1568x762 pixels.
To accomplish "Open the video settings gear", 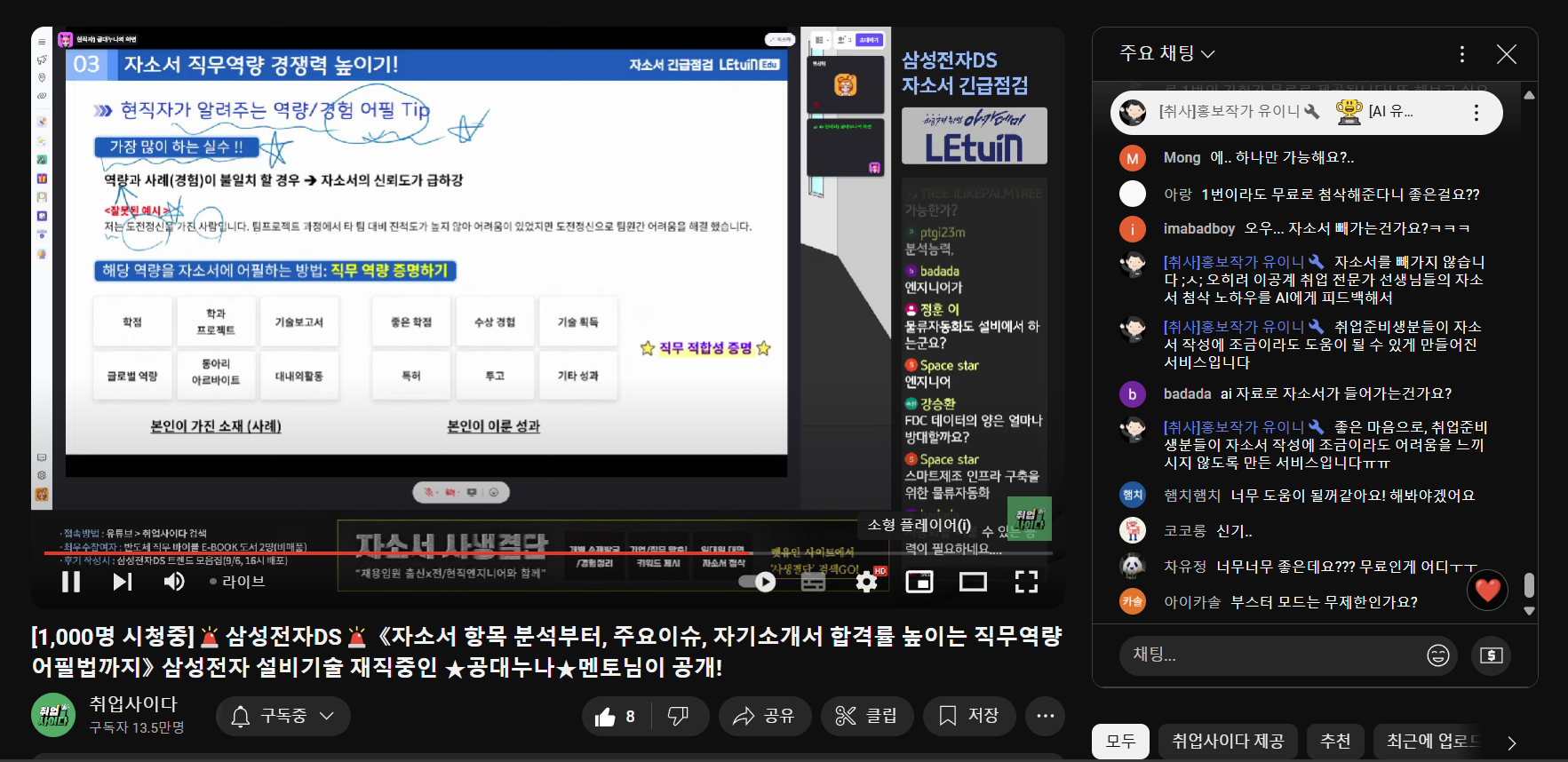I will [x=866, y=582].
